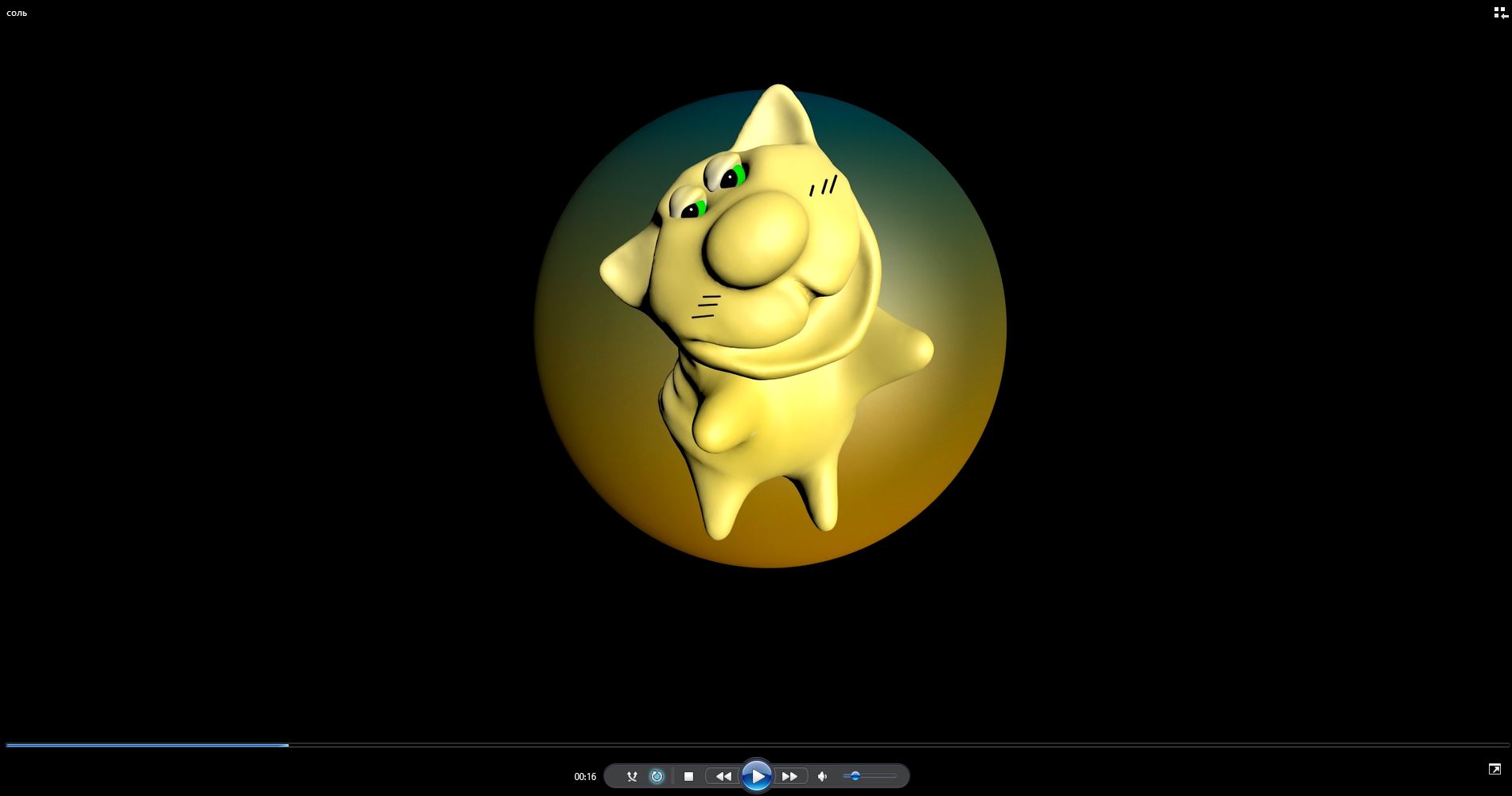Screen dimensions: 1512x796
Task: Click the end of the blue progress
Action: point(288,745)
